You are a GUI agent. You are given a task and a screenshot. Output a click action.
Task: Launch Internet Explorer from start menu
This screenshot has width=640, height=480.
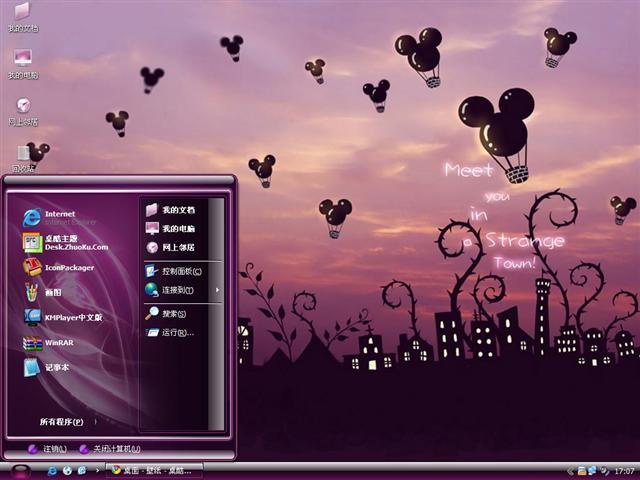(x=60, y=218)
